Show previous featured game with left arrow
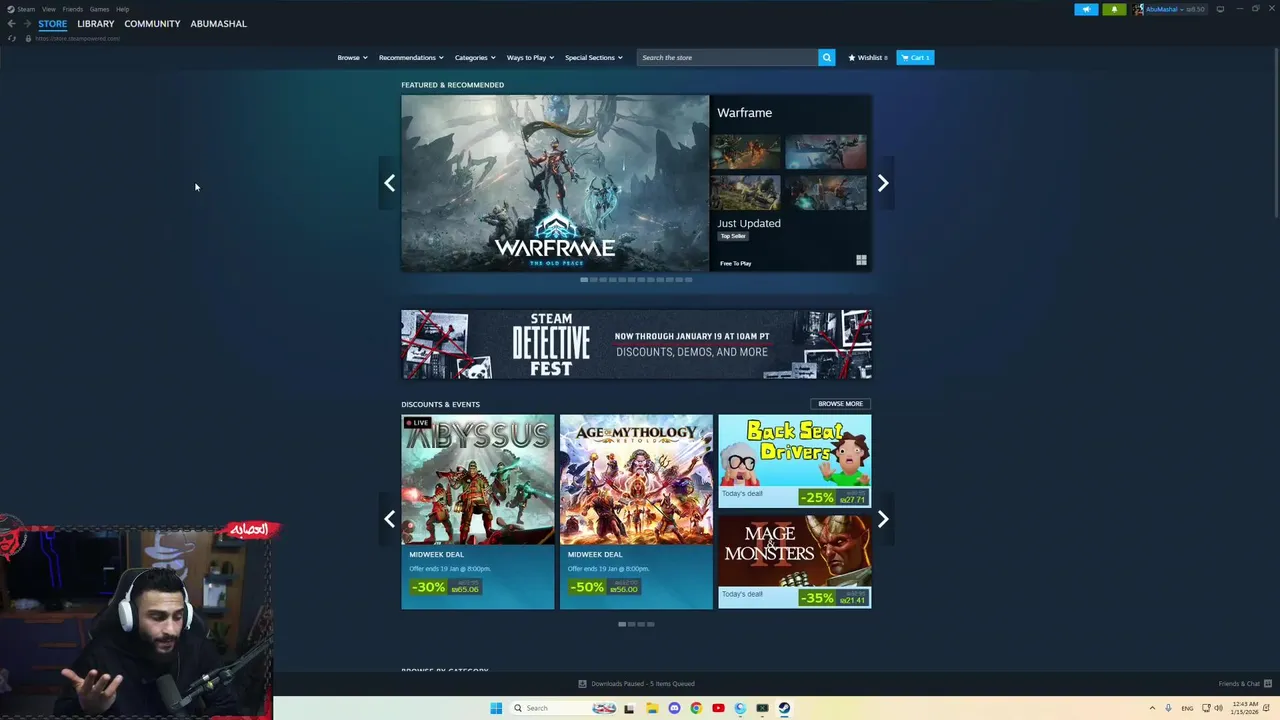This screenshot has height=720, width=1280. pos(389,183)
